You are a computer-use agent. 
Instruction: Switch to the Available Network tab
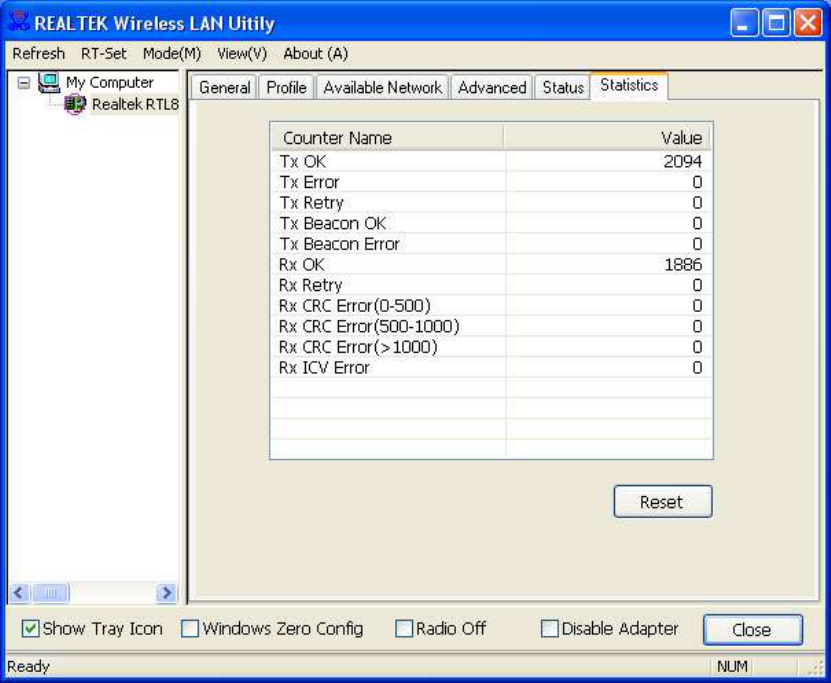(x=382, y=87)
